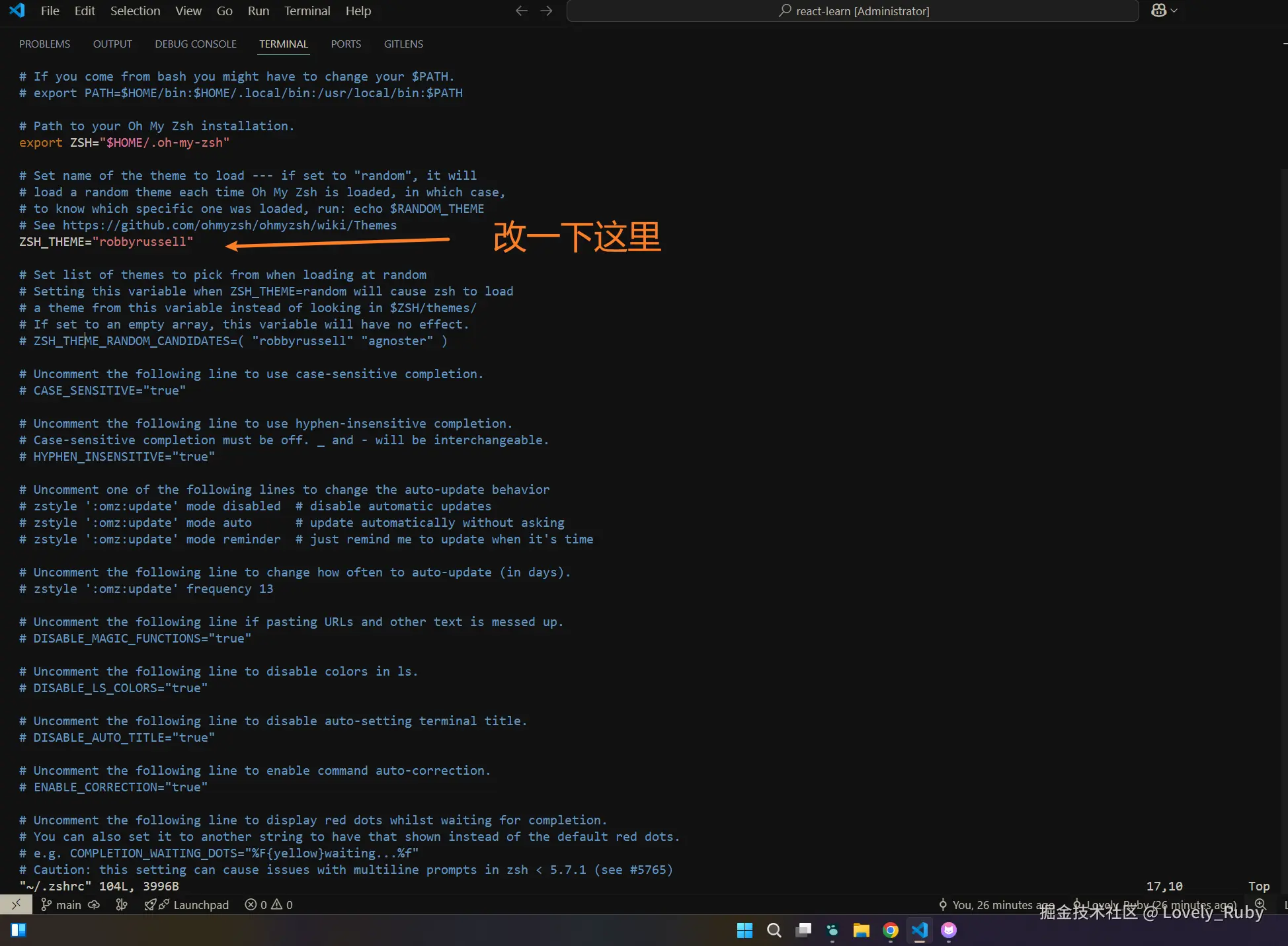Open the Windows Start menu

point(745,930)
